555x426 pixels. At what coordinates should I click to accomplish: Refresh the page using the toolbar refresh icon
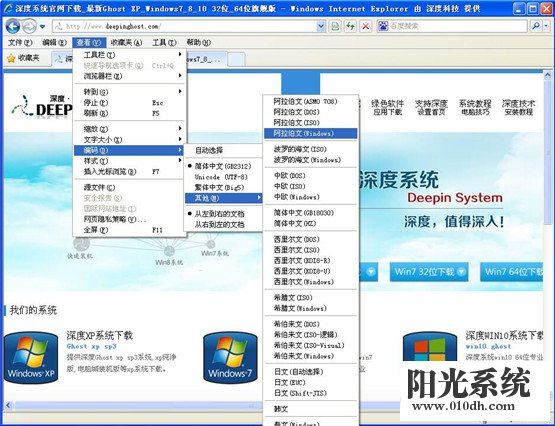(350, 26)
